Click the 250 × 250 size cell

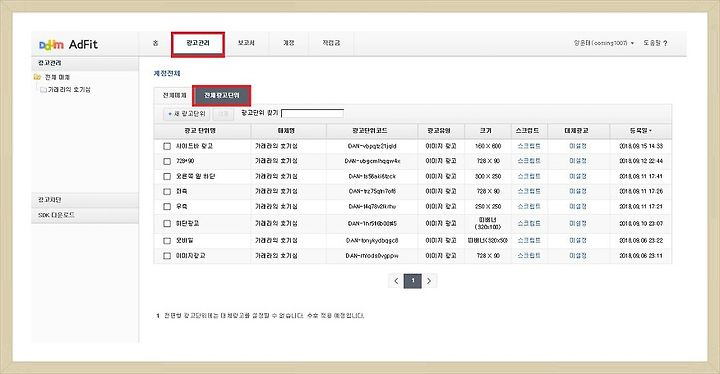click(x=488, y=207)
